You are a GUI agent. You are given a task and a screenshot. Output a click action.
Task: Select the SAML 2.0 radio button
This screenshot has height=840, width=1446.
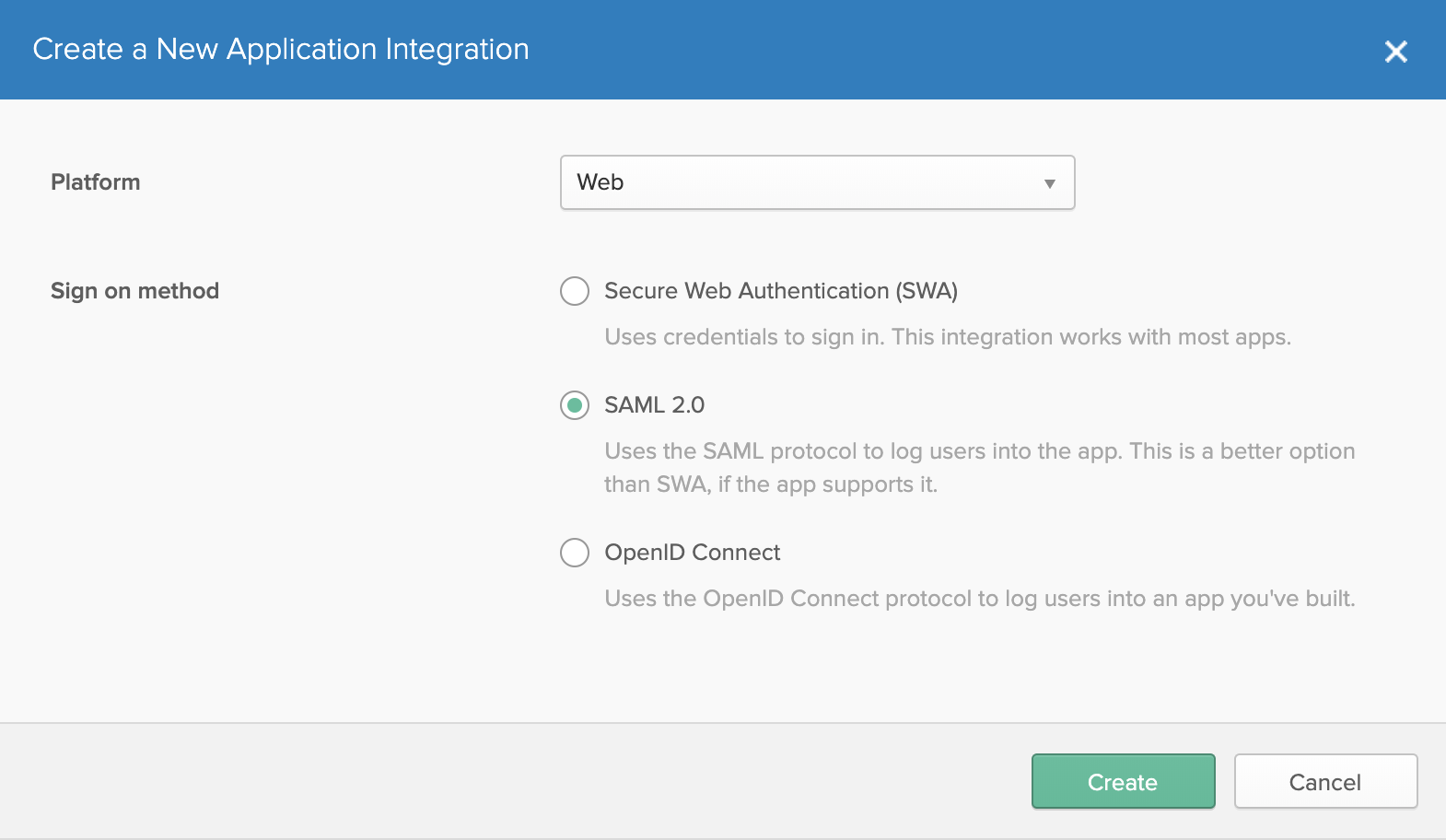click(575, 405)
